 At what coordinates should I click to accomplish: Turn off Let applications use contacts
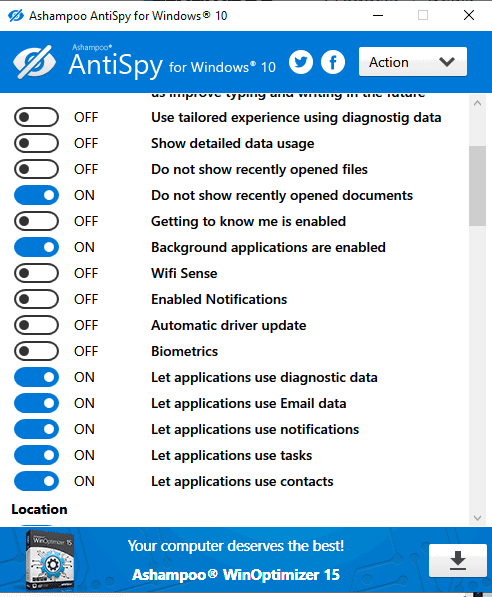point(37,481)
